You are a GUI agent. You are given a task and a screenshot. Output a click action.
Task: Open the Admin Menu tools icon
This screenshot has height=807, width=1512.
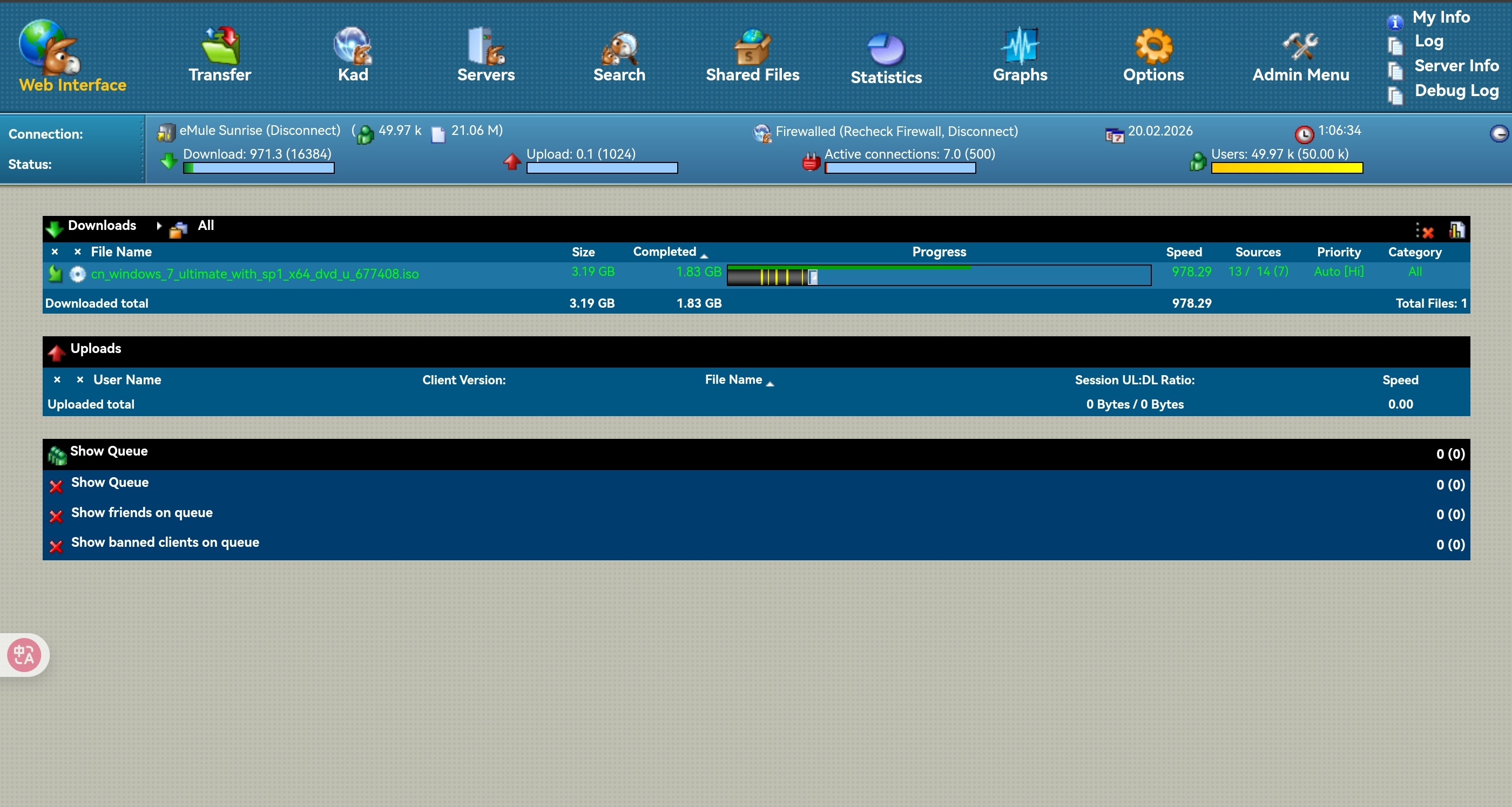click(1300, 46)
